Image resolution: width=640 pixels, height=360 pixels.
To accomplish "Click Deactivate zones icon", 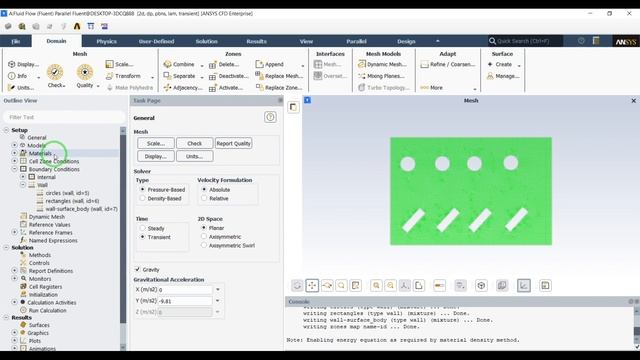I will 213,76.
